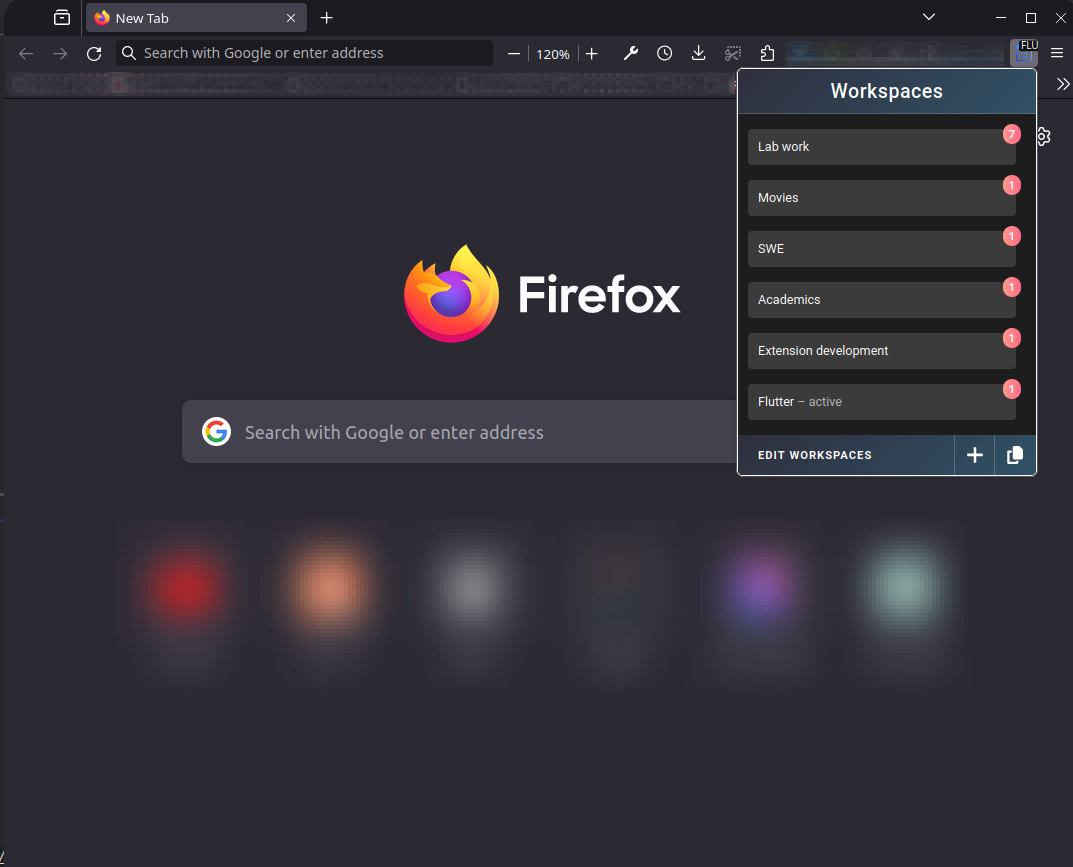Open a new tab with plus button
Screen dimensions: 1073x867
click(326, 18)
